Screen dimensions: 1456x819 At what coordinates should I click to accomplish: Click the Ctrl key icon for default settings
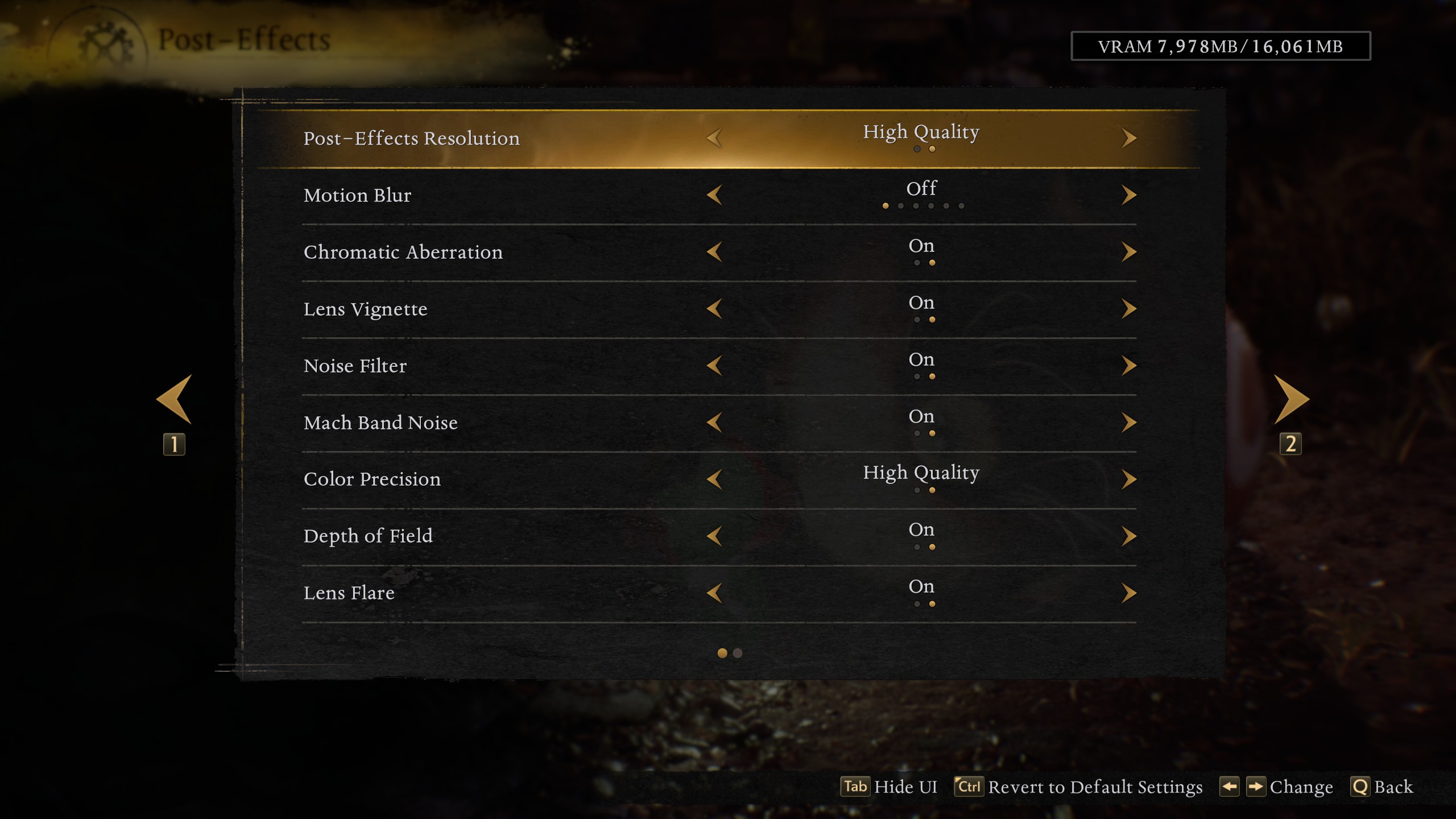tap(969, 787)
